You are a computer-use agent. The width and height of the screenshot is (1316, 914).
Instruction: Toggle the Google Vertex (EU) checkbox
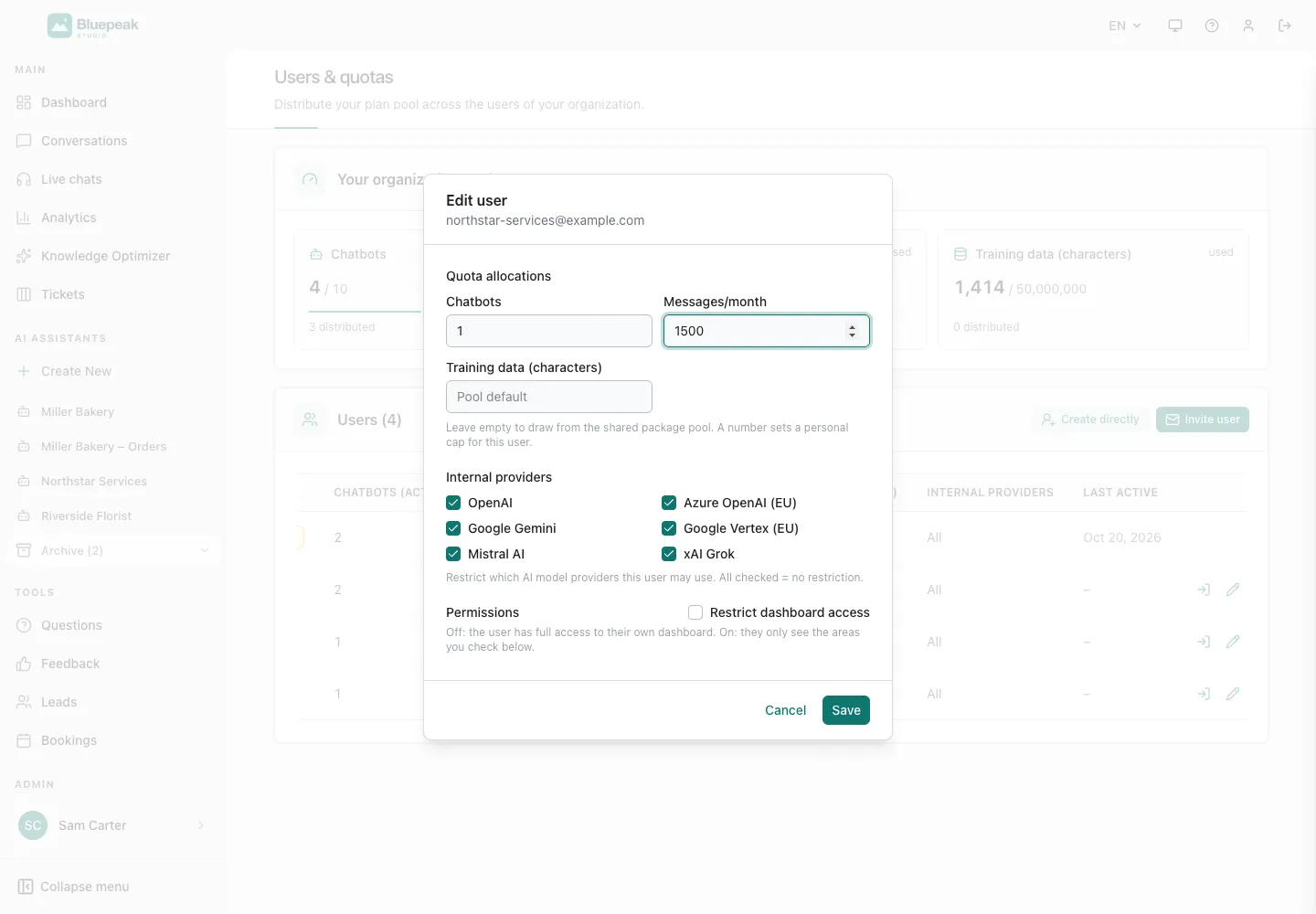click(x=669, y=528)
